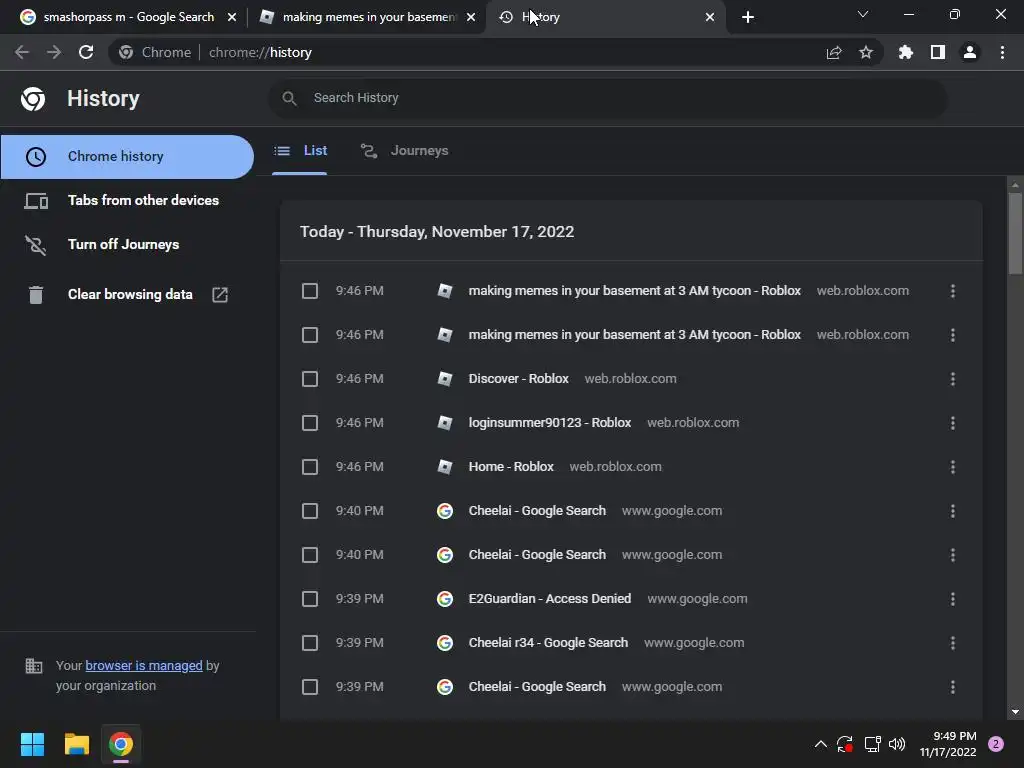The image size is (1024, 768).
Task: Check the second 'making memes' history entry box
Action: click(310, 335)
